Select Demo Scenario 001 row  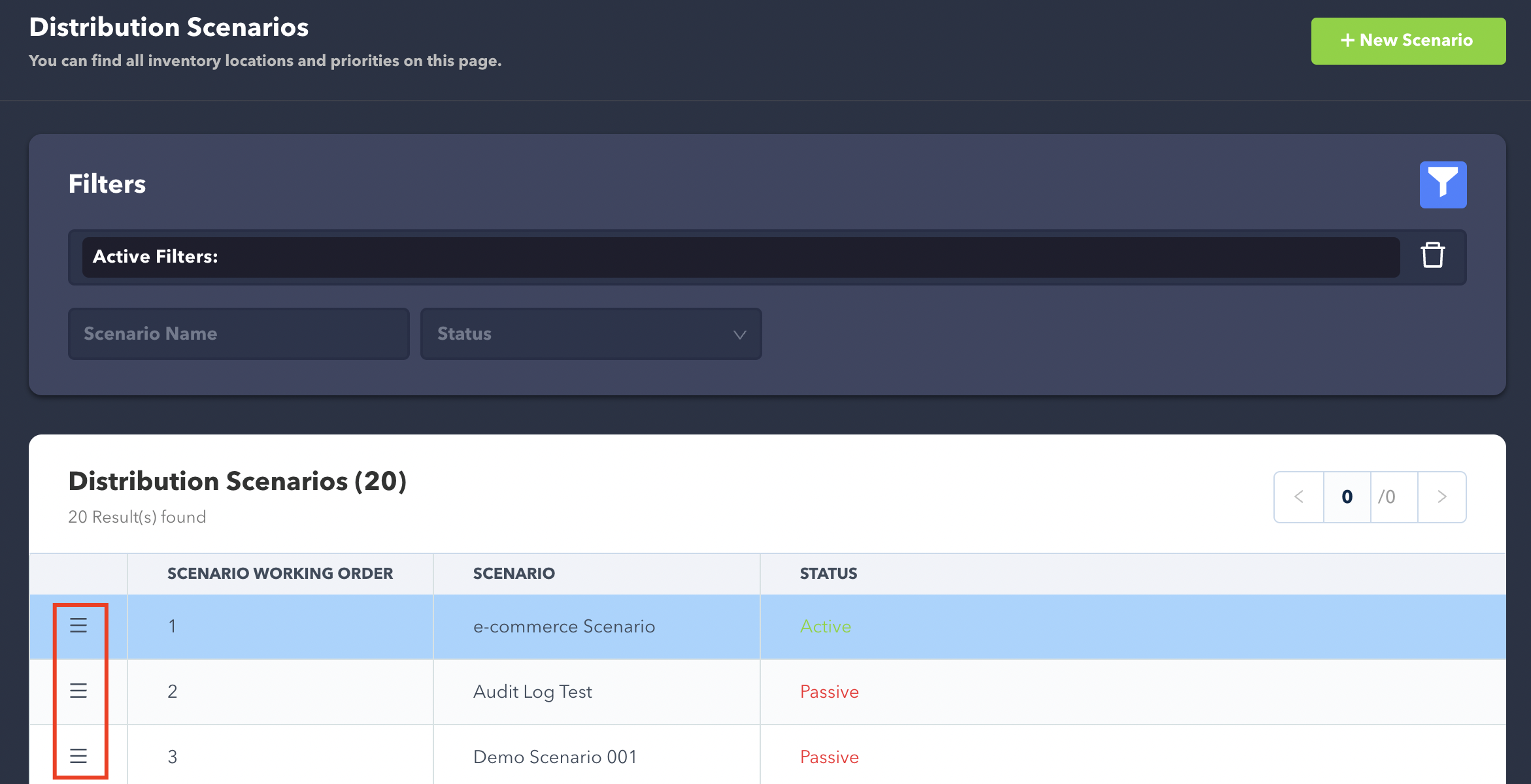(554, 757)
